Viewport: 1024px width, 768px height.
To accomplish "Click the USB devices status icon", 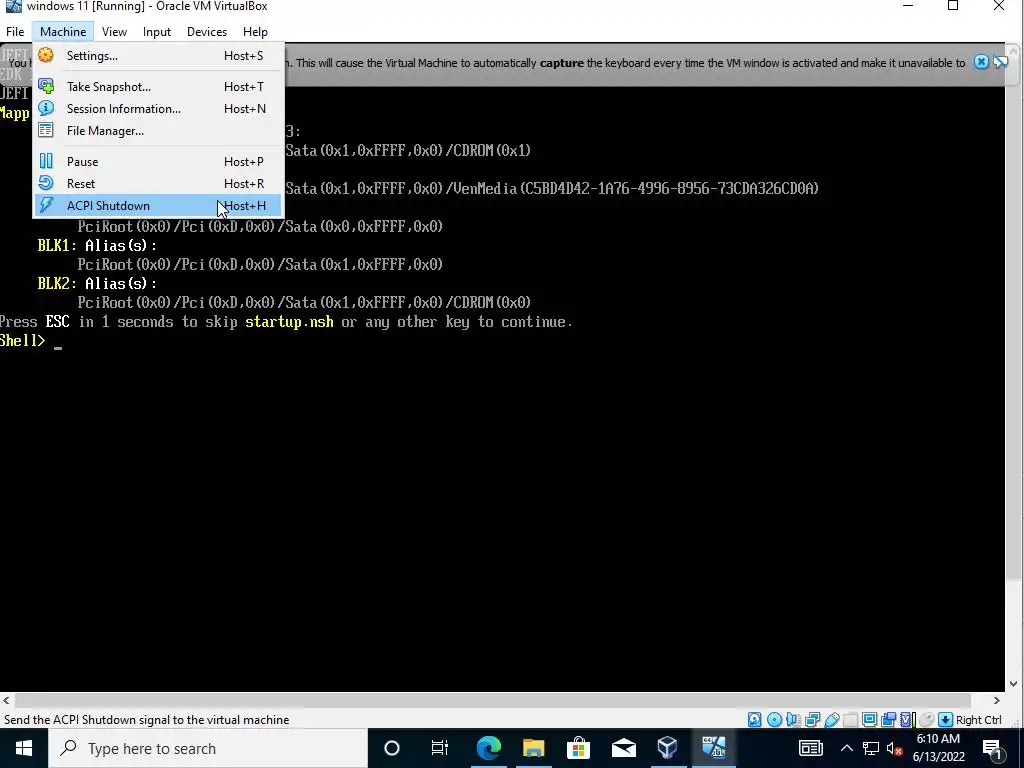I will pyautogui.click(x=831, y=720).
